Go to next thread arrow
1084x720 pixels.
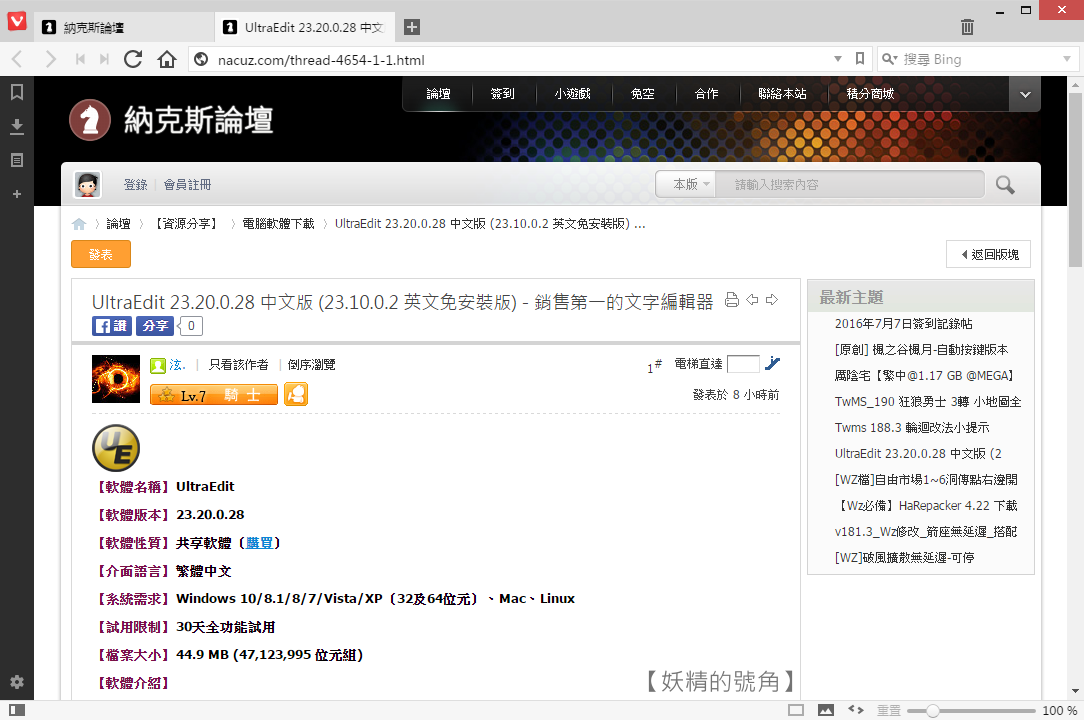[x=772, y=300]
